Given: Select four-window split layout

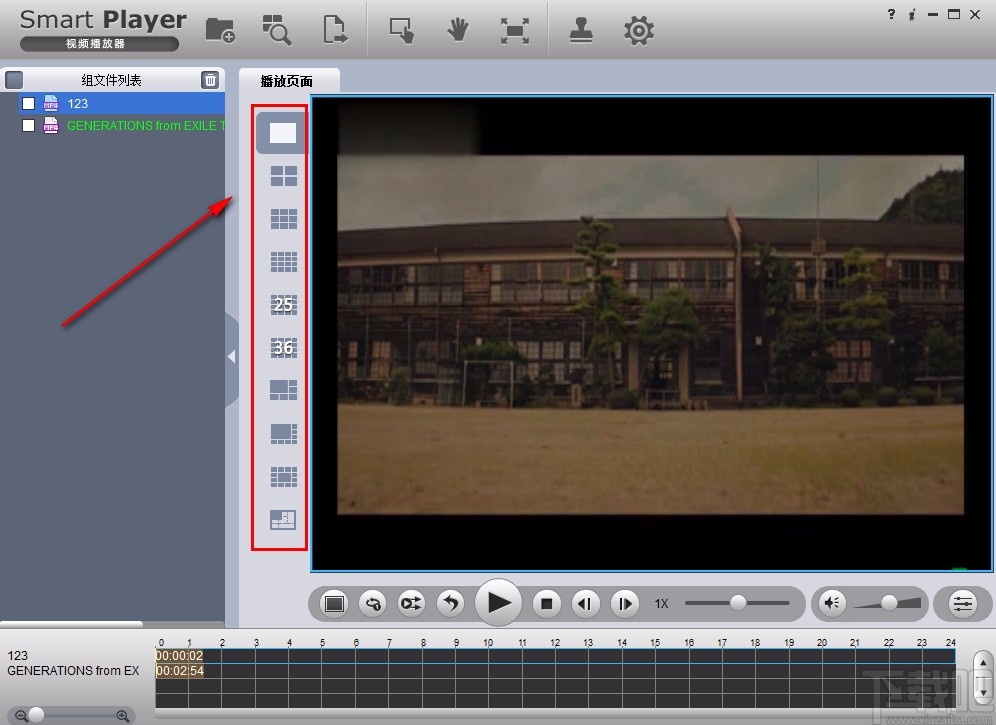Looking at the screenshot, I should [283, 176].
